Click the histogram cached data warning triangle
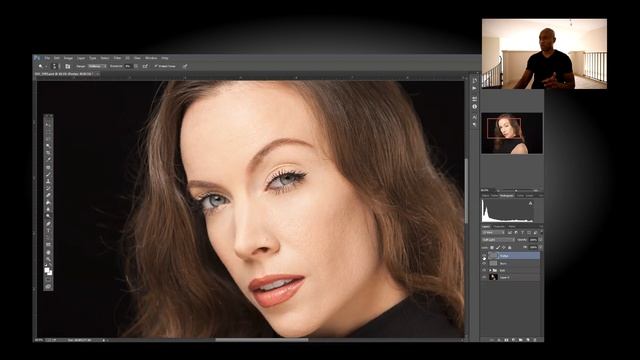640x360 pixels. tap(531, 203)
